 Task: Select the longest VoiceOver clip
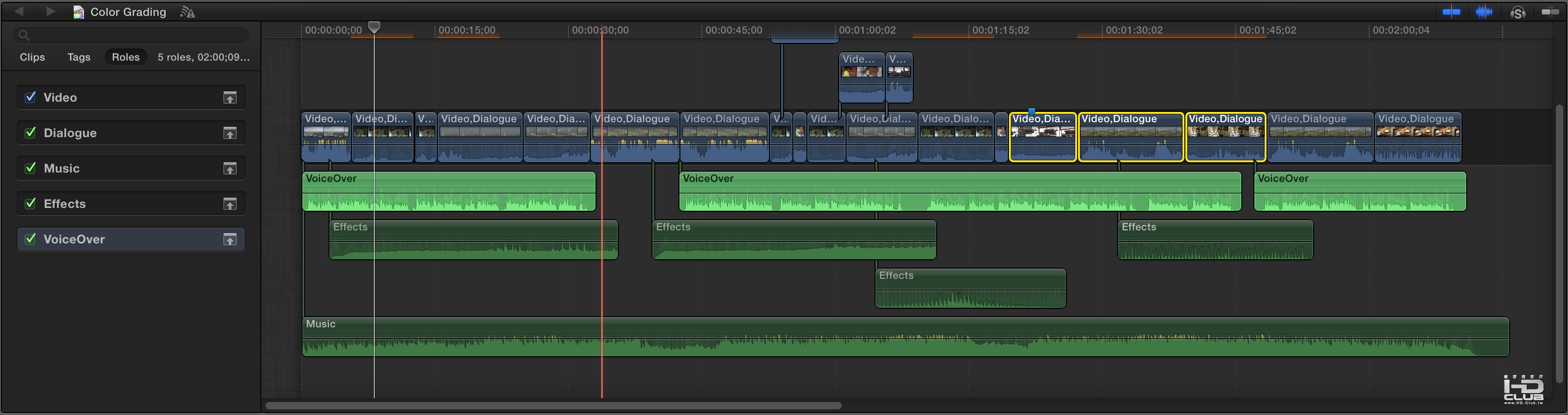tap(960, 191)
